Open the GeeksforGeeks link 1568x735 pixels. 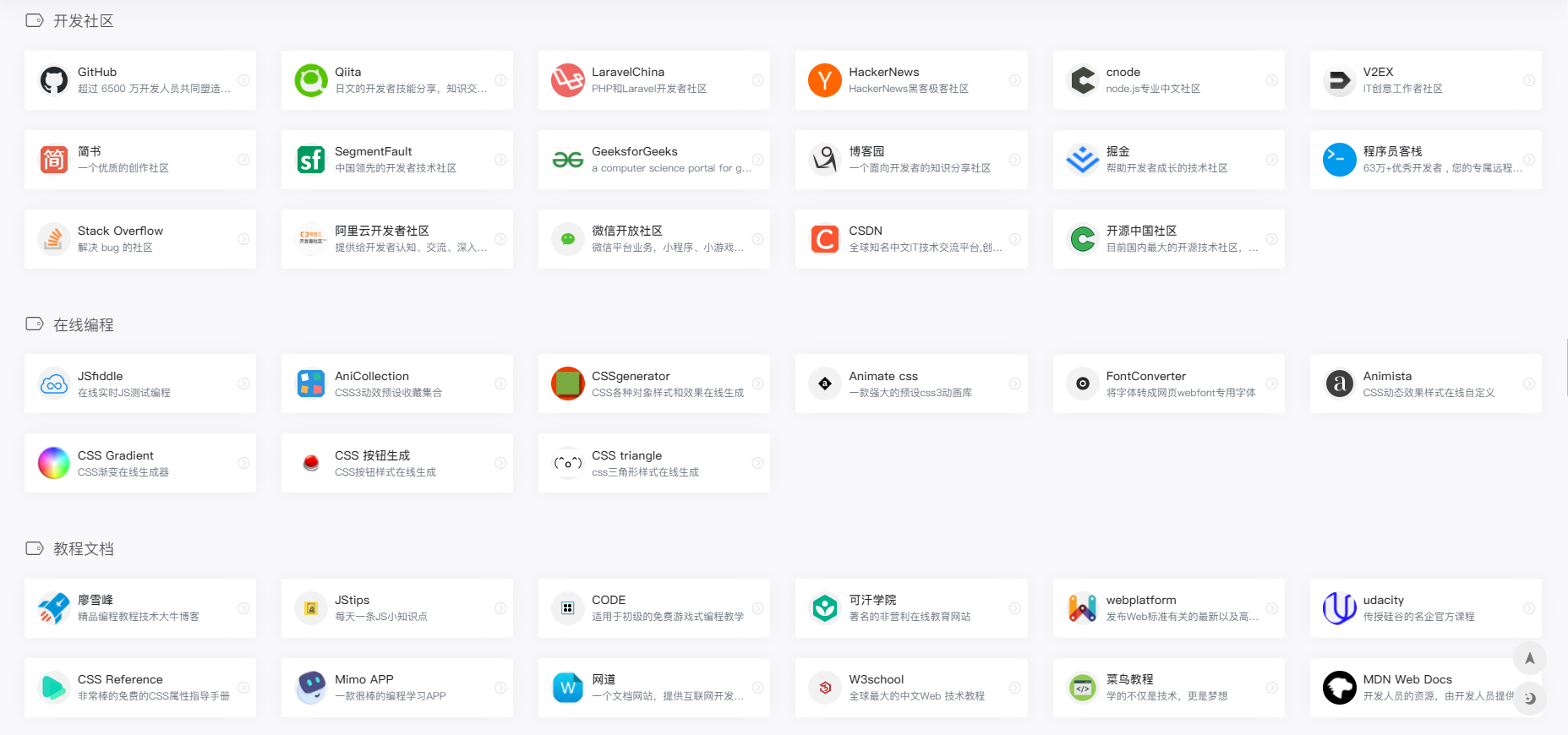click(x=653, y=160)
